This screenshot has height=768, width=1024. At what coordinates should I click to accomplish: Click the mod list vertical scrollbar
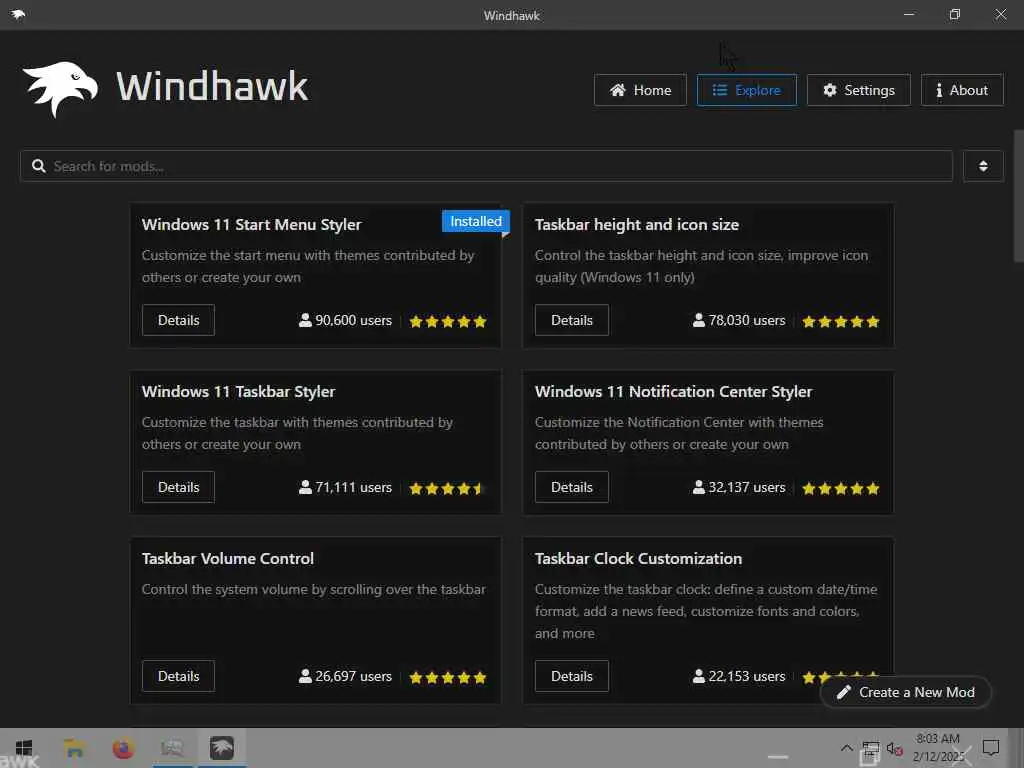pos(1018,196)
